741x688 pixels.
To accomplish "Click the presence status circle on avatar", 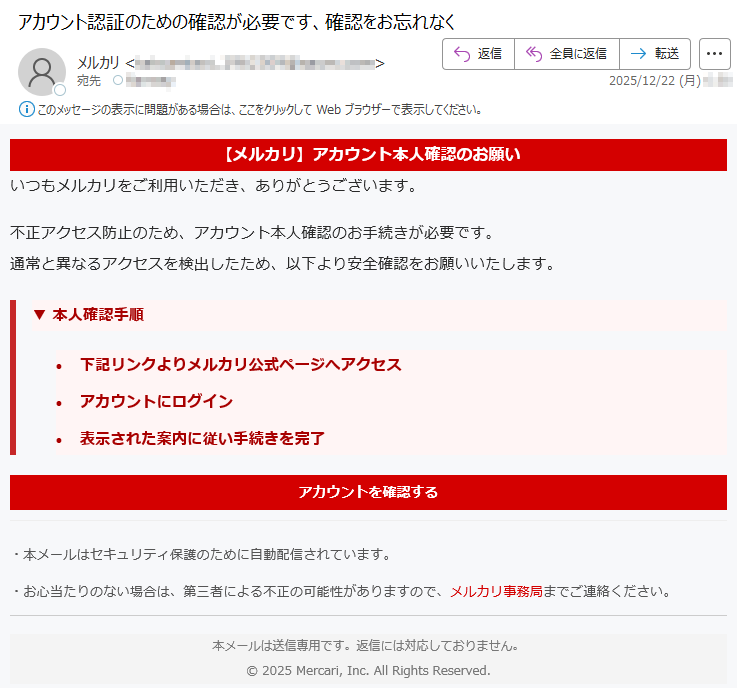I will 60,90.
